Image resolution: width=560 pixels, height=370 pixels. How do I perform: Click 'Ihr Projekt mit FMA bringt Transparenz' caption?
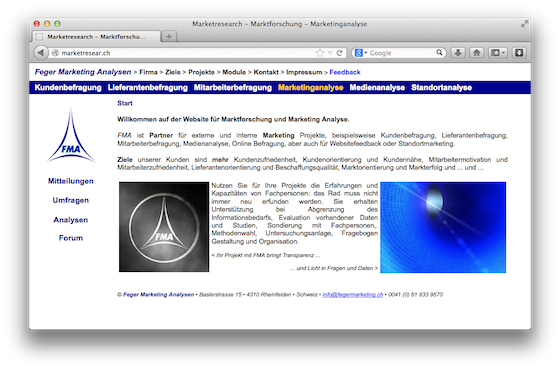265,255
